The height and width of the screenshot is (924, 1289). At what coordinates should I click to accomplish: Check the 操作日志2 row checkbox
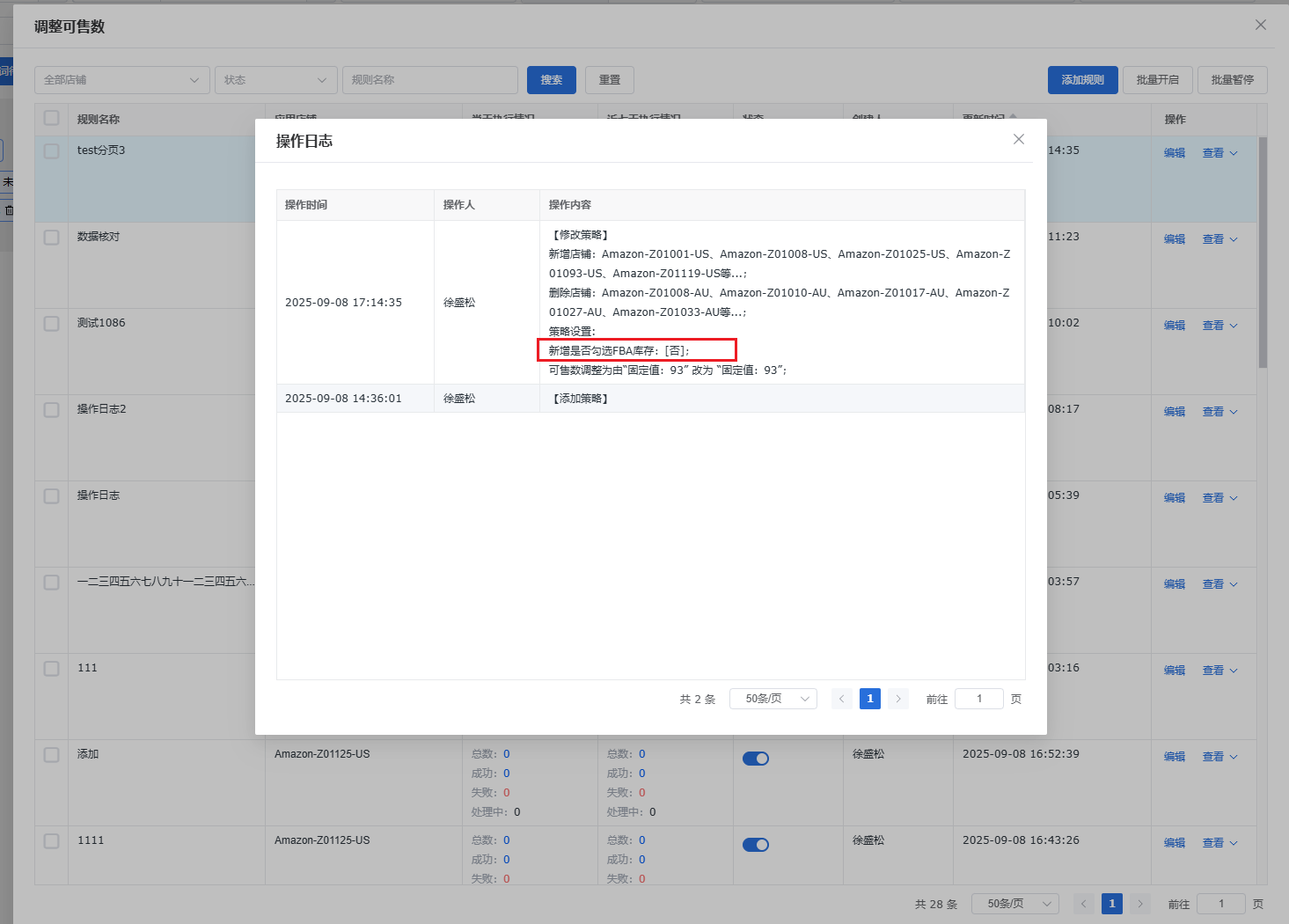[52, 410]
